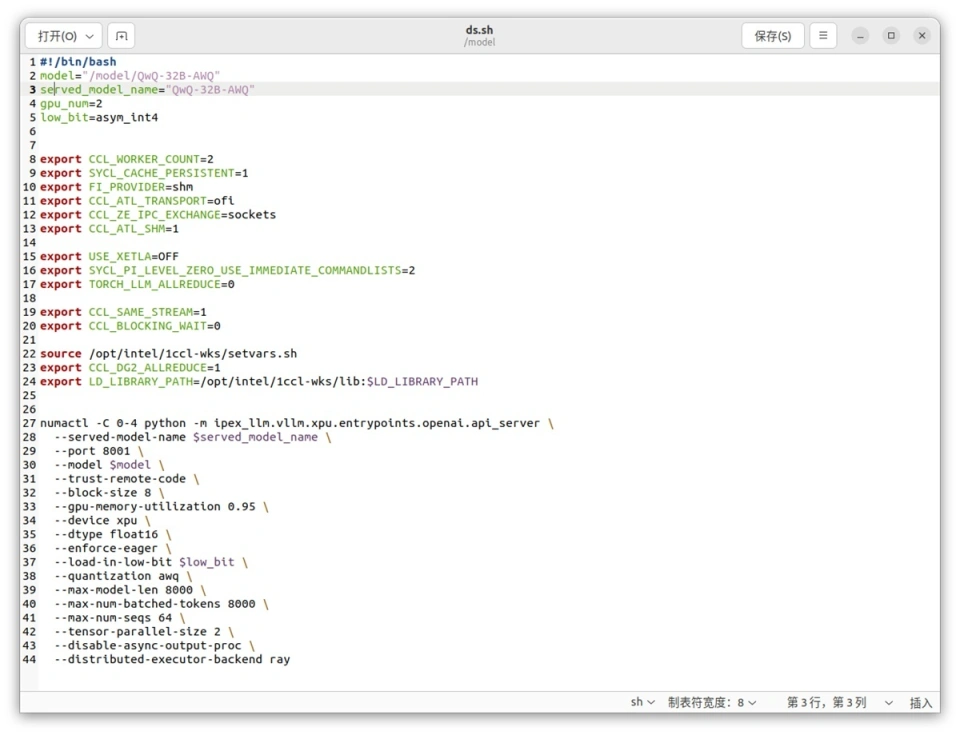Click export TORCH_LLM_ALLREDUCE=0 line
Screen dimensions: 960x735
(137, 284)
